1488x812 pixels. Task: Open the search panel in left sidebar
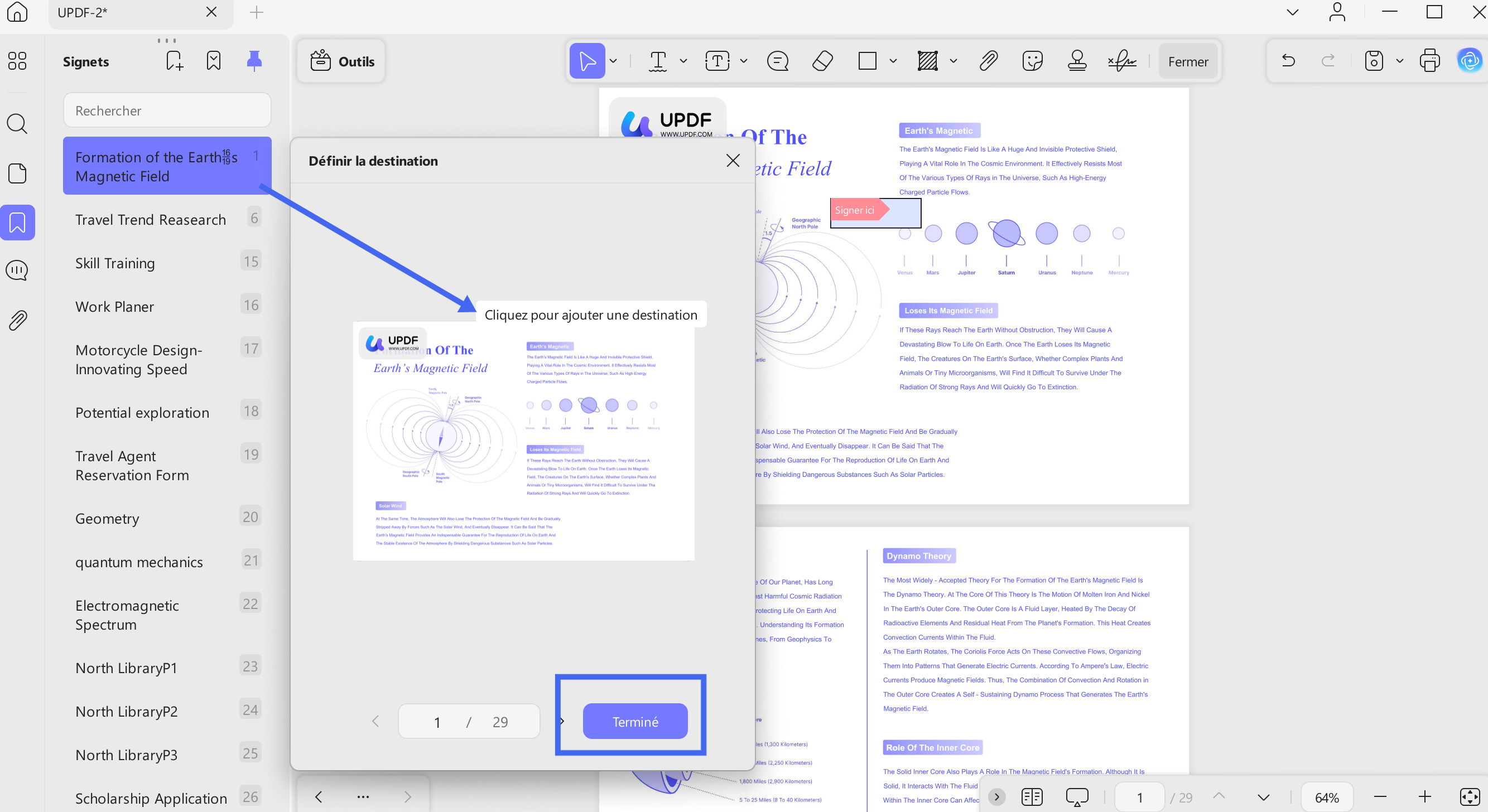coord(17,123)
